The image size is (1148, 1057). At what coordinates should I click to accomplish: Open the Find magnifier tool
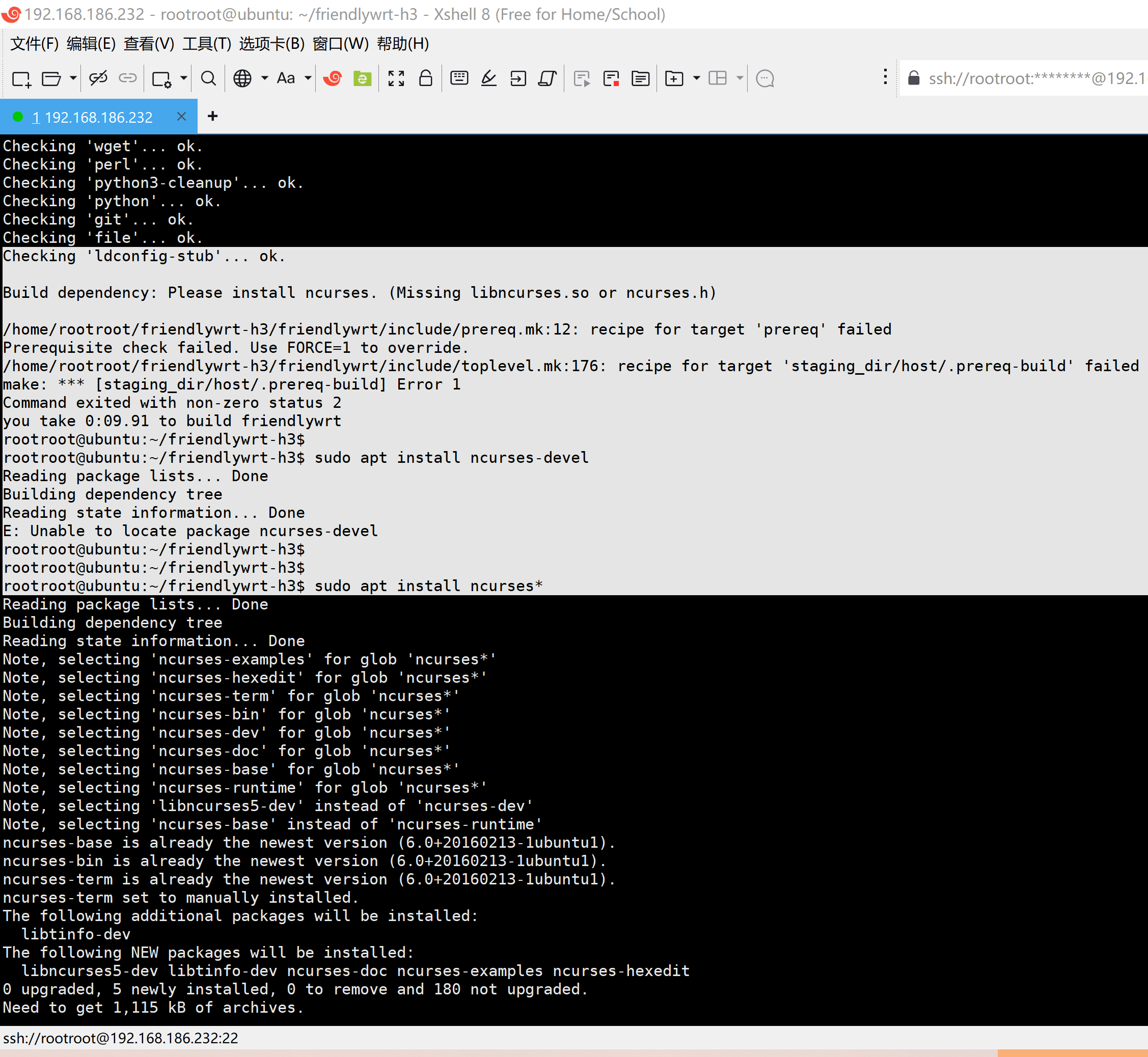209,78
